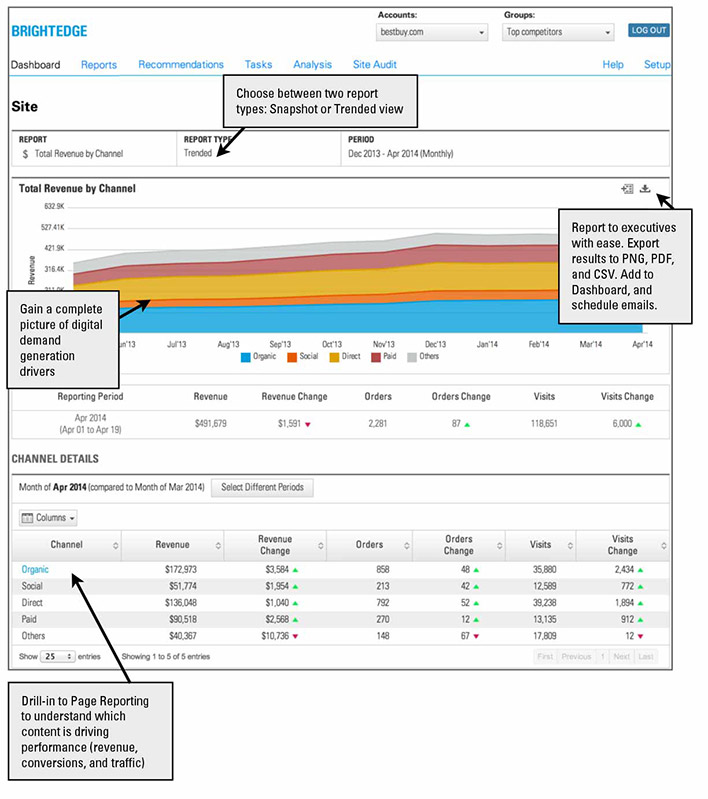Screen dimensions: 708x799
Task: Sort table by Visits column arrows
Action: (570, 546)
